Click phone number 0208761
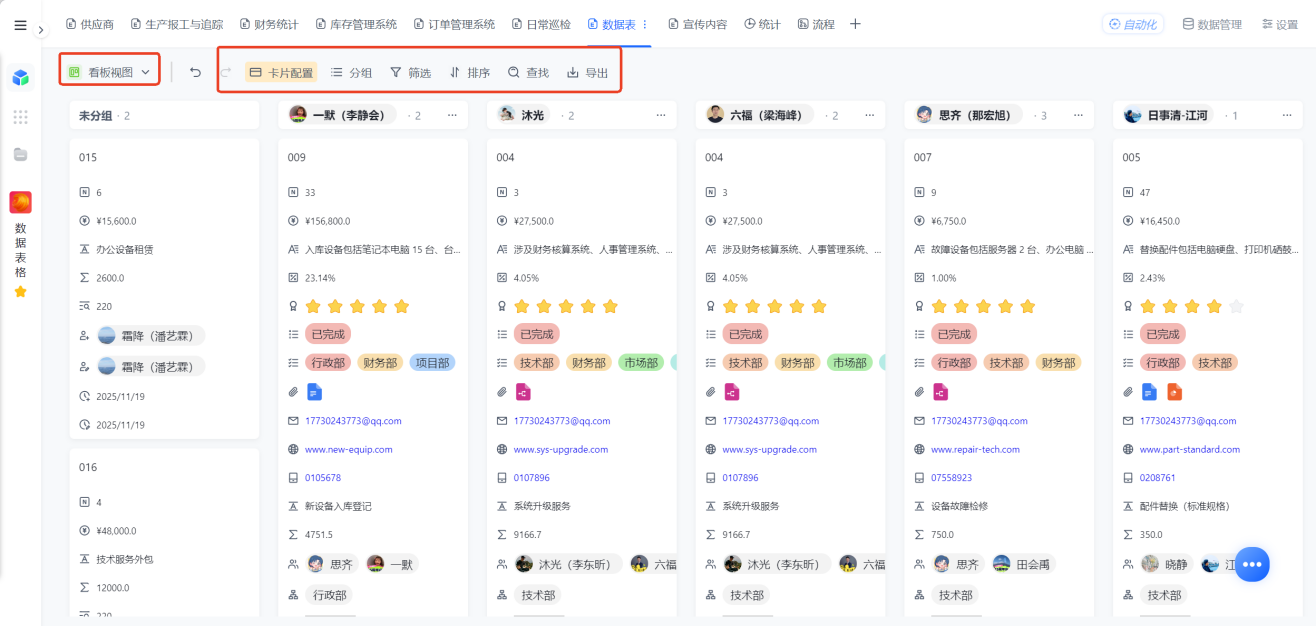The image size is (1316, 626). [x=1158, y=478]
